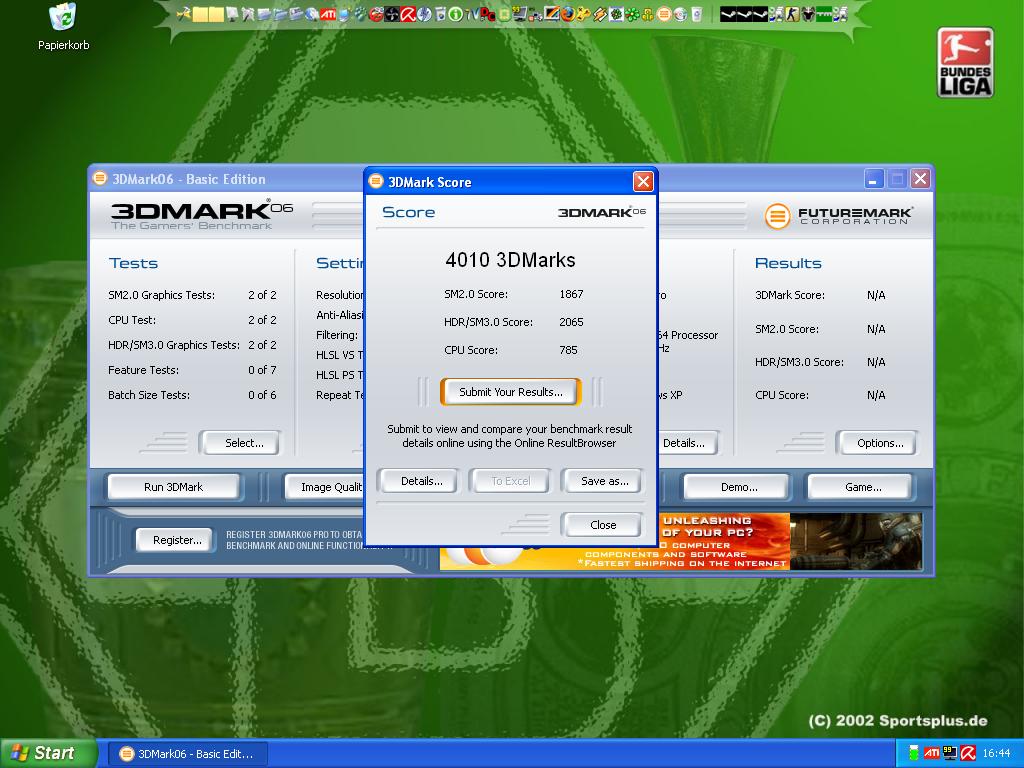The height and width of the screenshot is (768, 1024).
Task: Click the ATI icon in system tray
Action: (932, 754)
